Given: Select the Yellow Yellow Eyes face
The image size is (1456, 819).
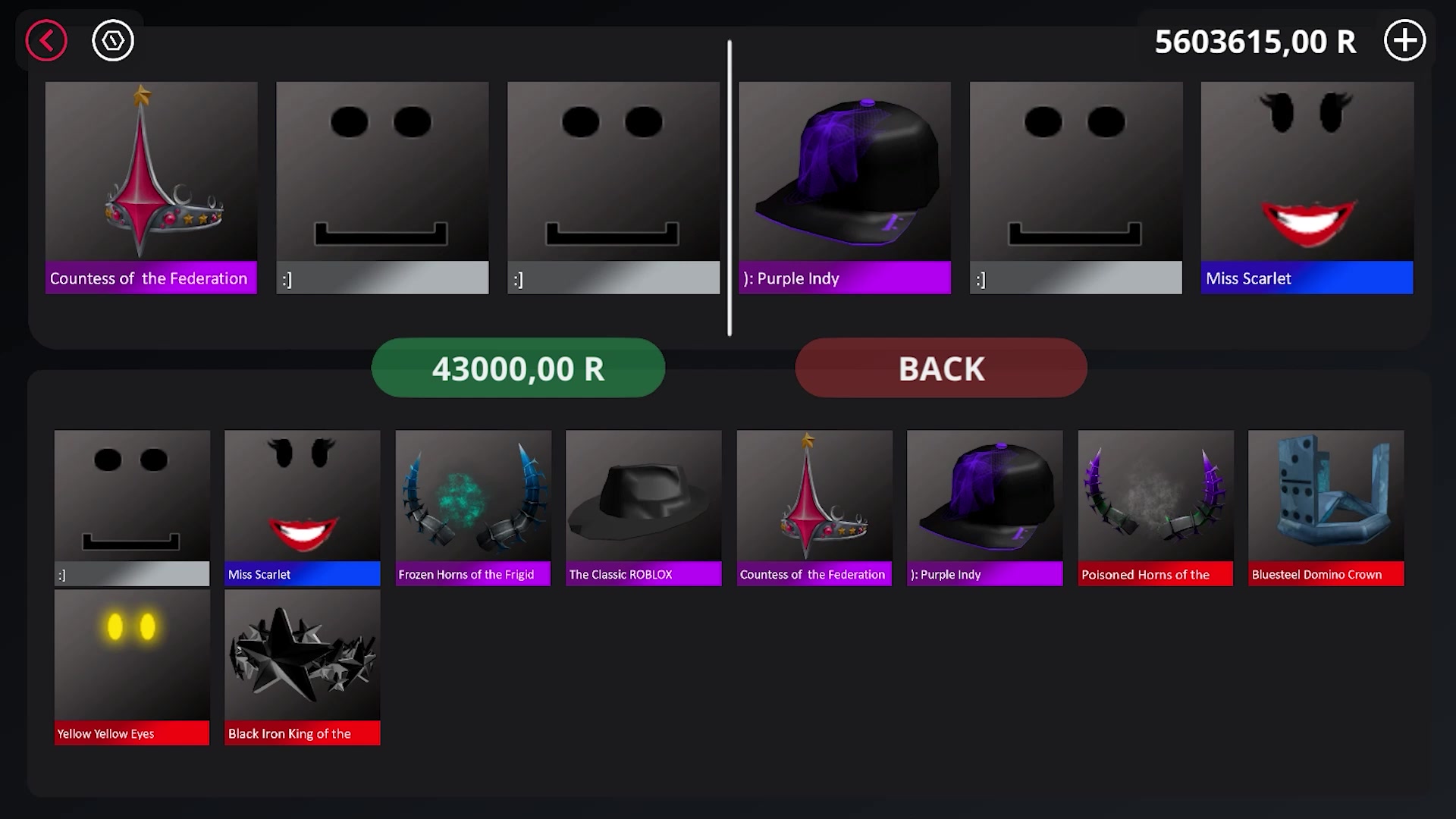Looking at the screenshot, I should coord(132,667).
